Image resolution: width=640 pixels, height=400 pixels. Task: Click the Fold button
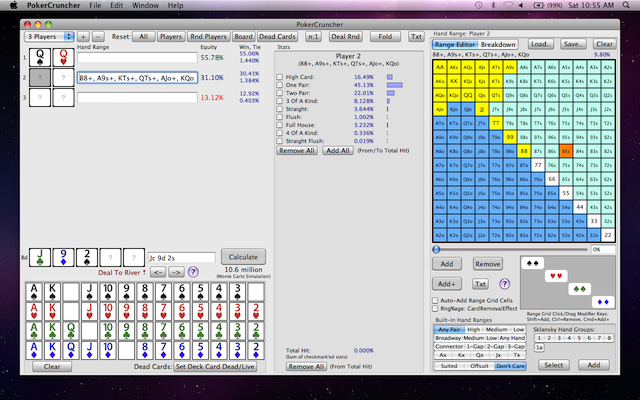(x=385, y=36)
